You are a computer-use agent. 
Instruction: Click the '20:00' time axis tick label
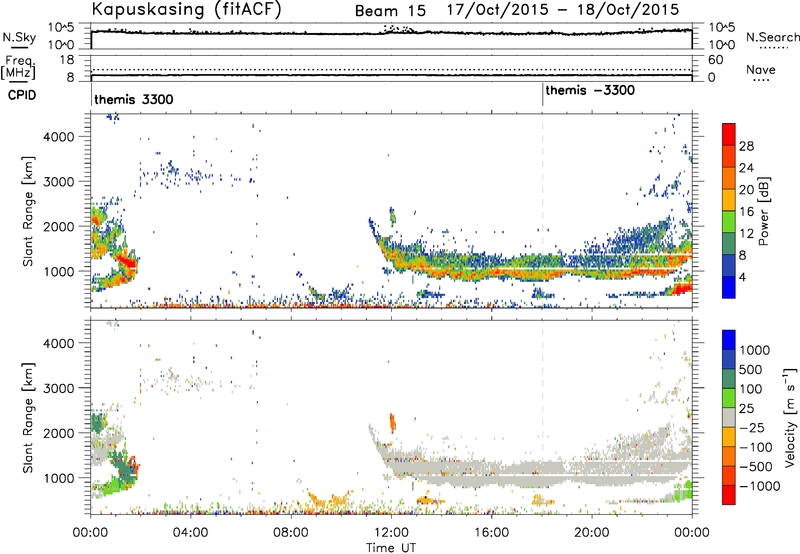[x=591, y=533]
